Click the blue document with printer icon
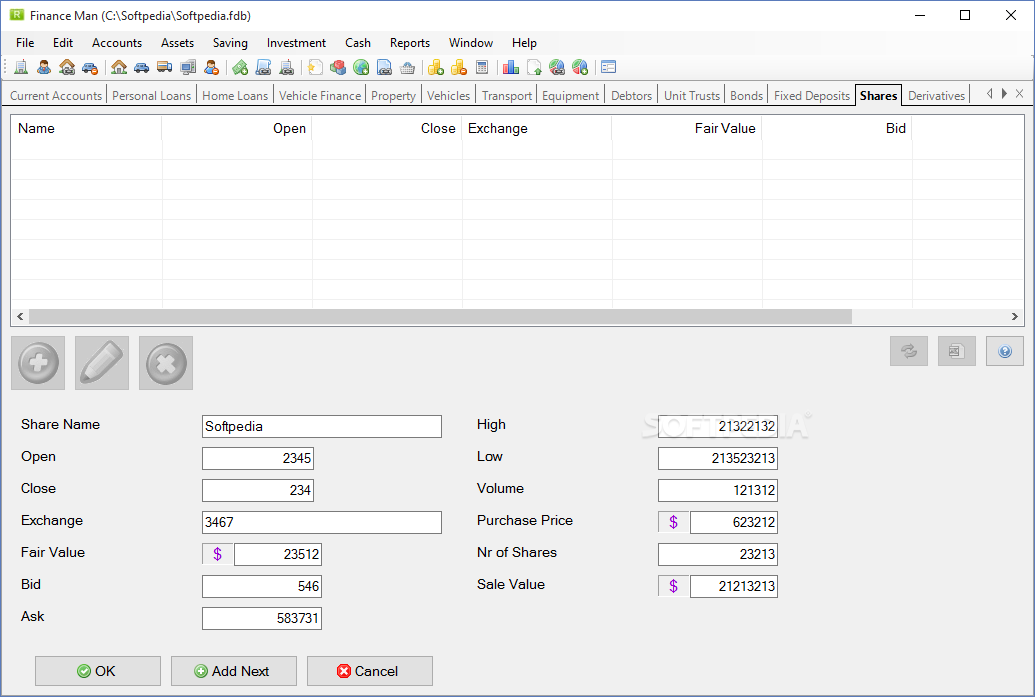Screen dimensions: 1035x697 click(384, 67)
